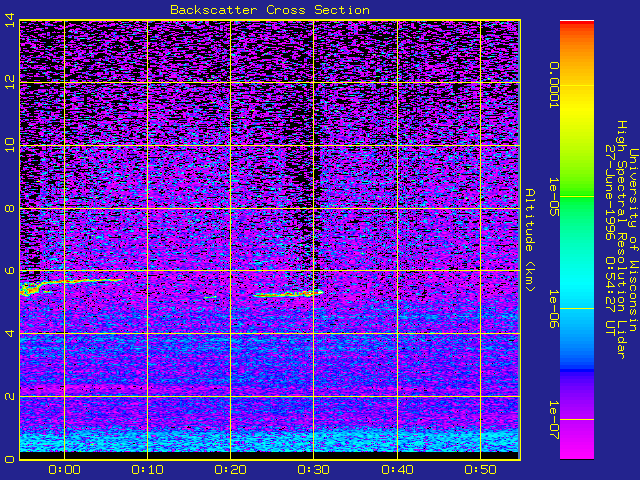Select the 0:00 time axis label
The width and height of the screenshot is (640, 480).
(64, 470)
